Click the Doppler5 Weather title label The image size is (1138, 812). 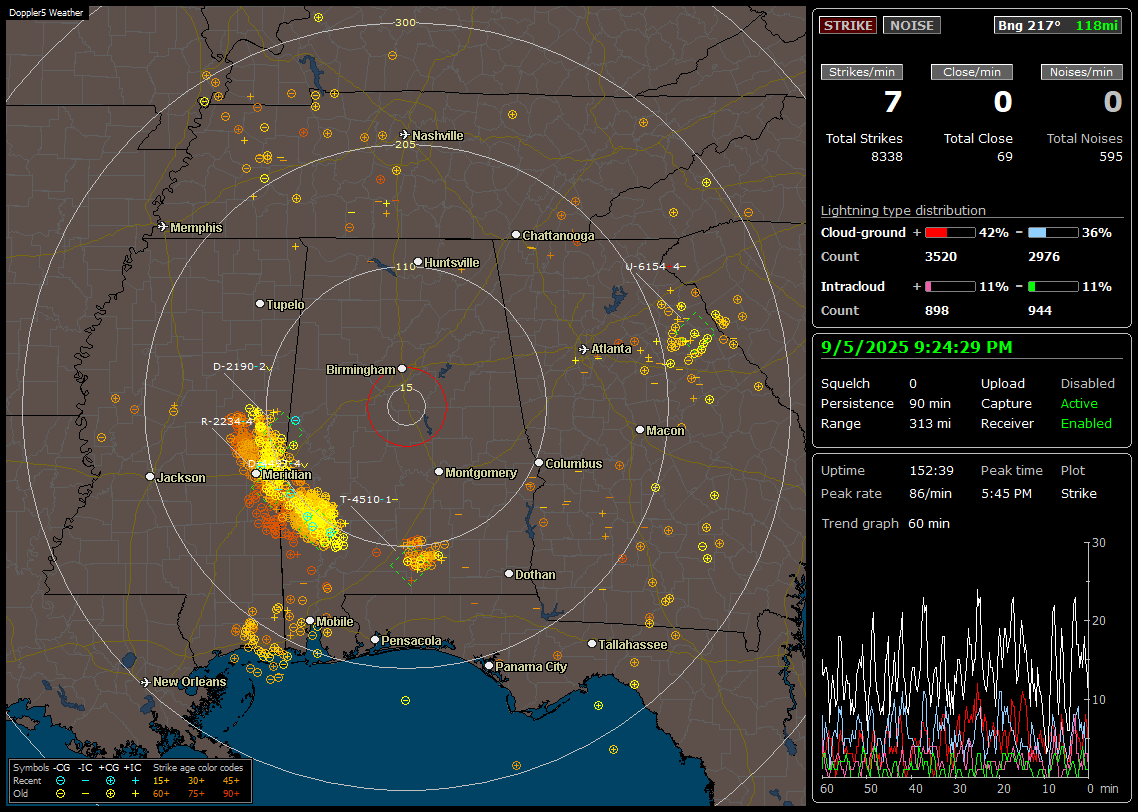coord(46,12)
